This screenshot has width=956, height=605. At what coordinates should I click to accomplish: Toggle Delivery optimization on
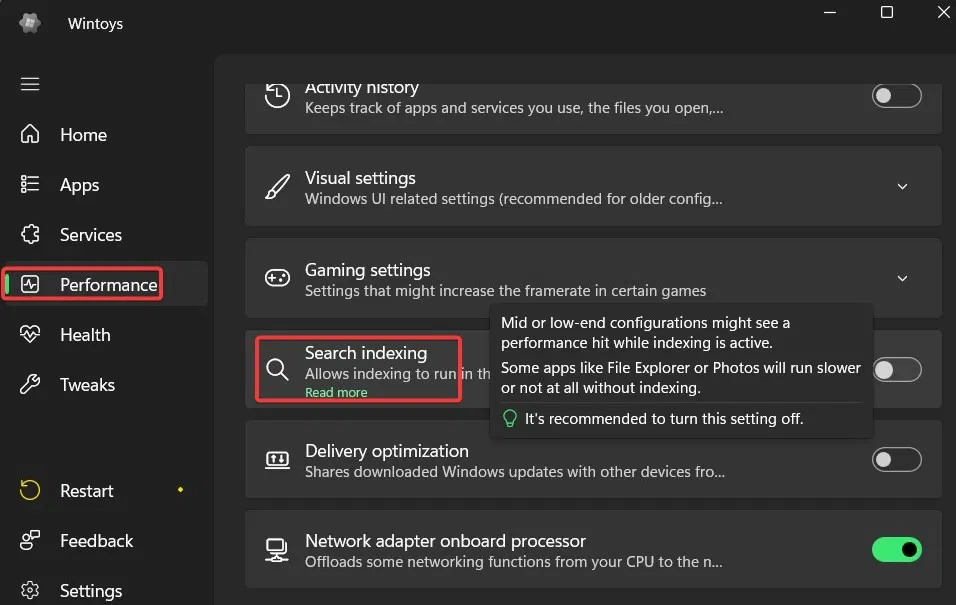pyautogui.click(x=896, y=460)
